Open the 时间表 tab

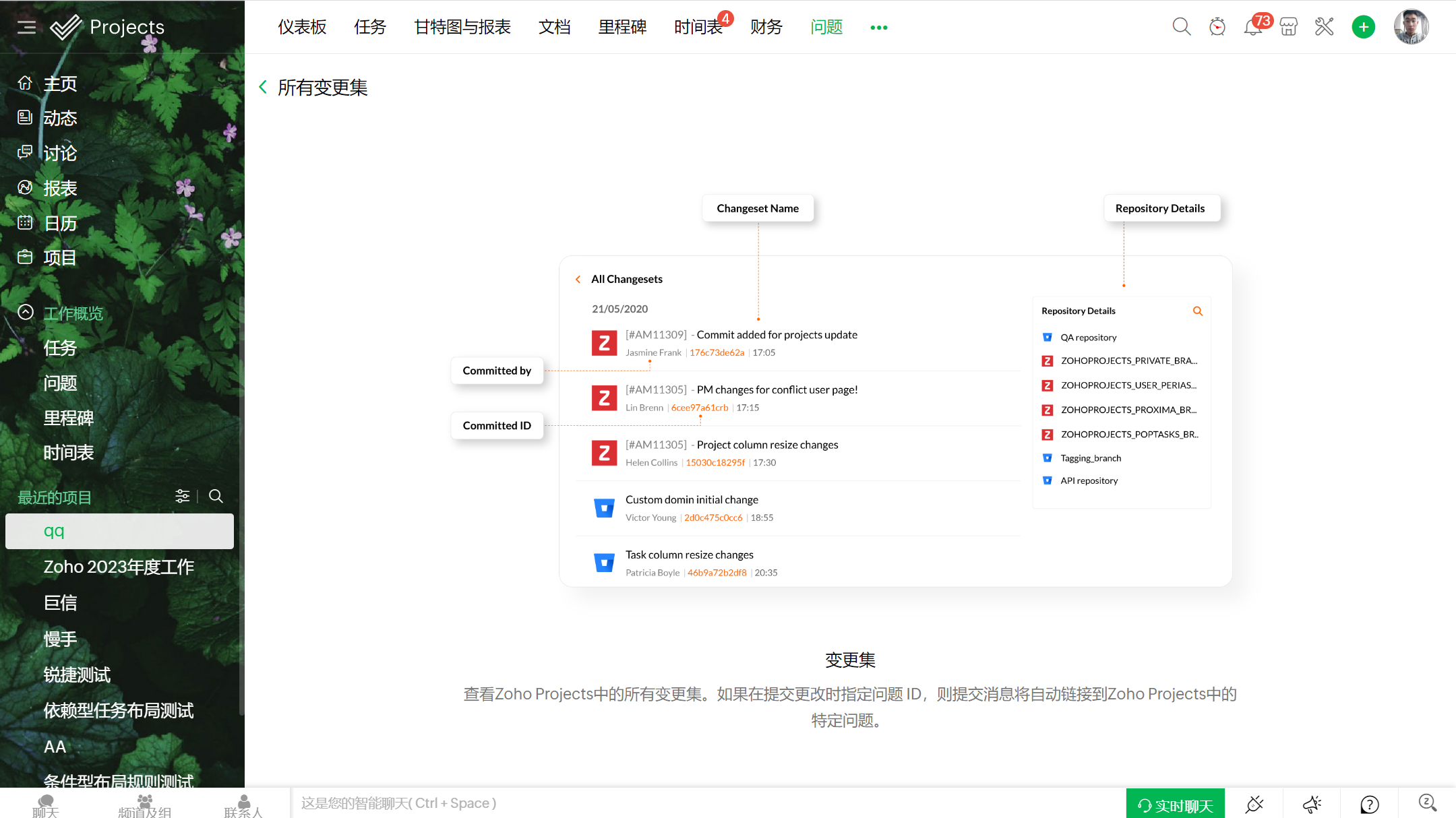click(698, 27)
